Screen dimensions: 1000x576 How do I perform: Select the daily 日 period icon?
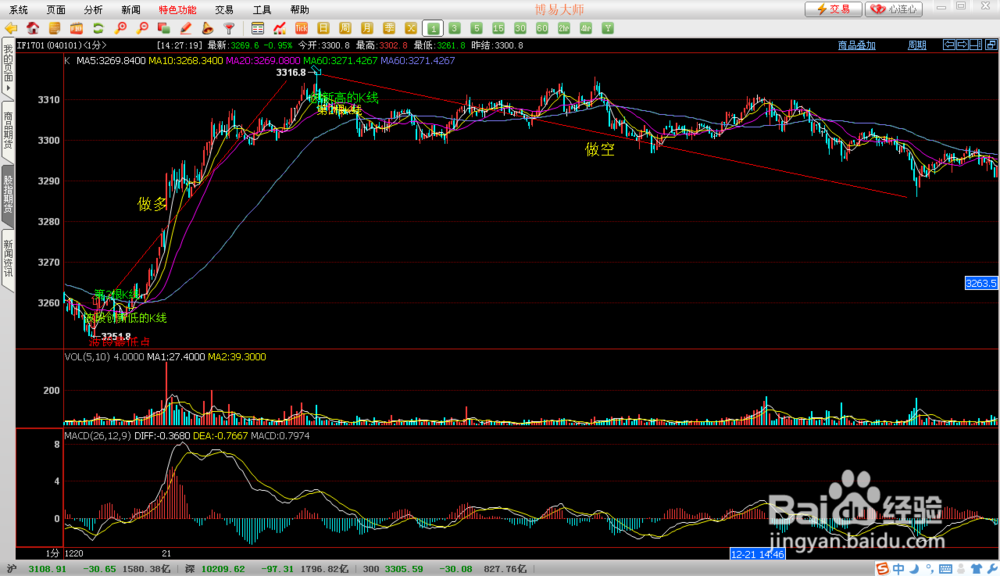click(323, 28)
